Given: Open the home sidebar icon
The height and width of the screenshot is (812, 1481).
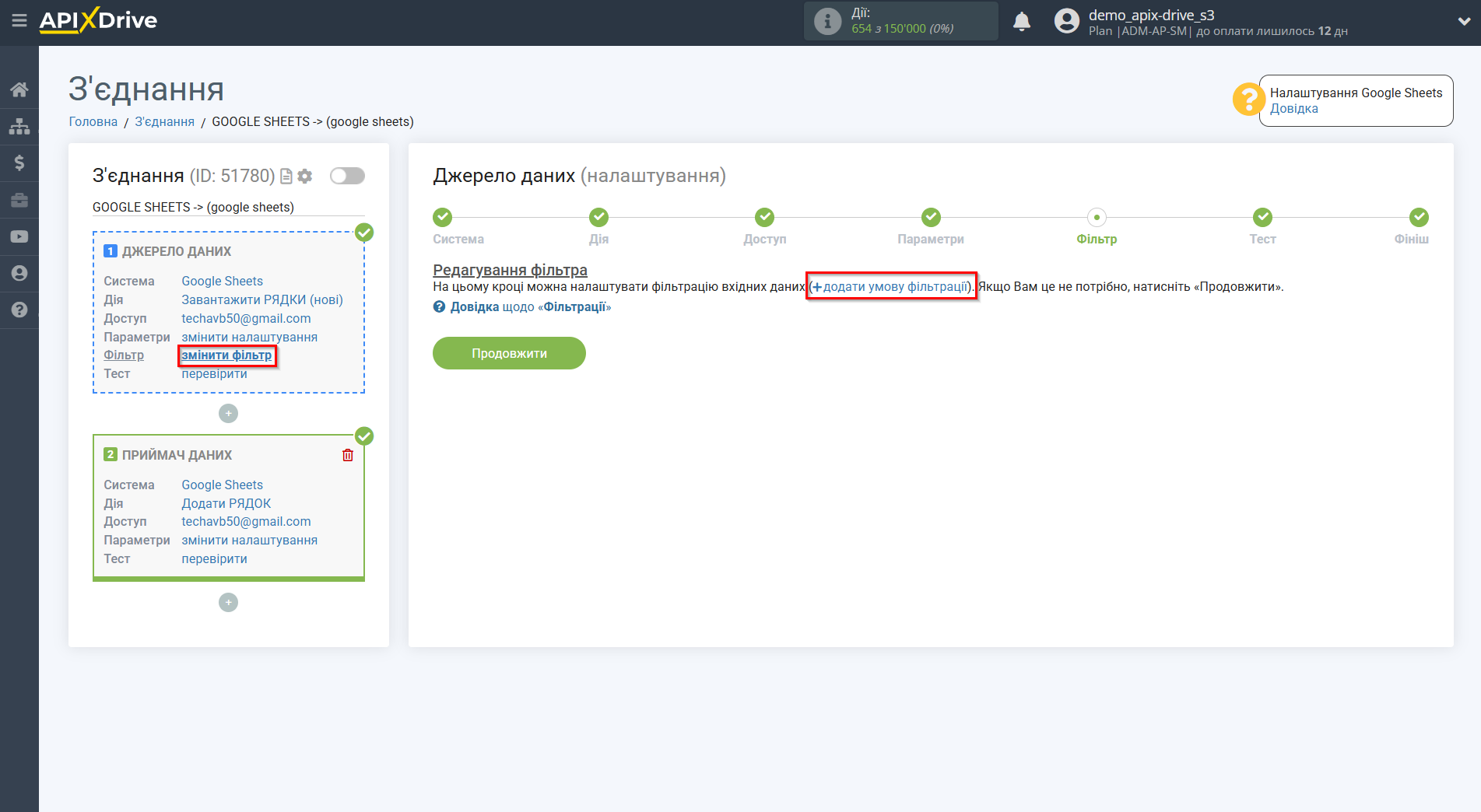Looking at the screenshot, I should click(x=19, y=89).
